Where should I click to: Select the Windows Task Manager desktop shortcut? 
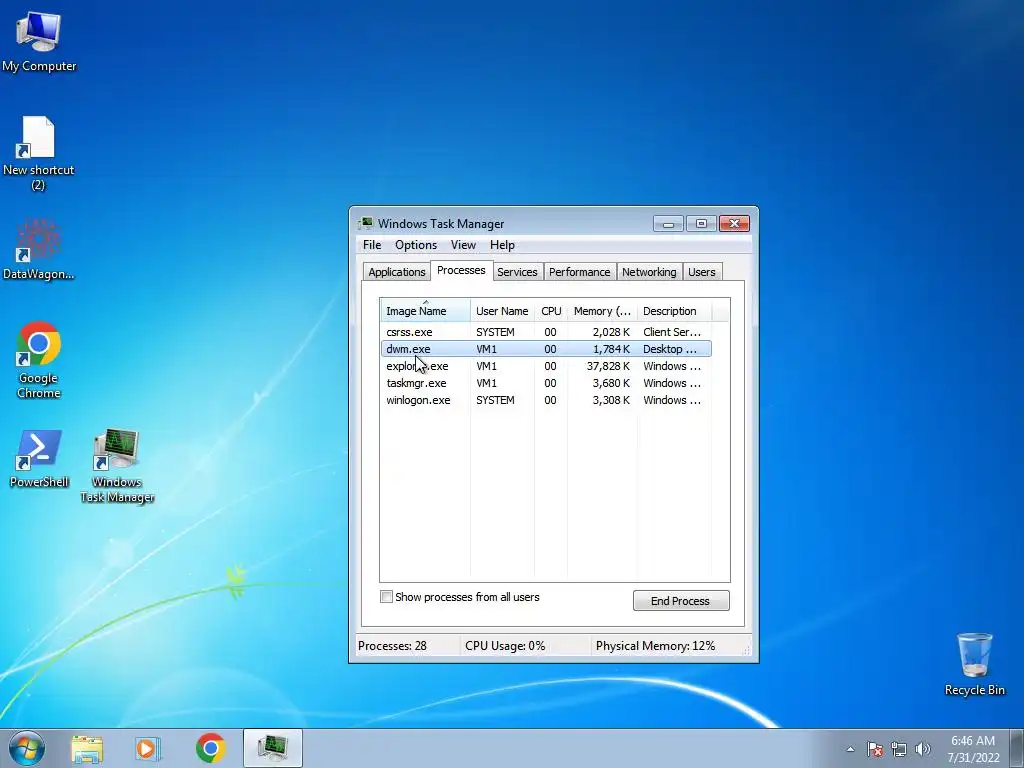pyautogui.click(x=117, y=466)
